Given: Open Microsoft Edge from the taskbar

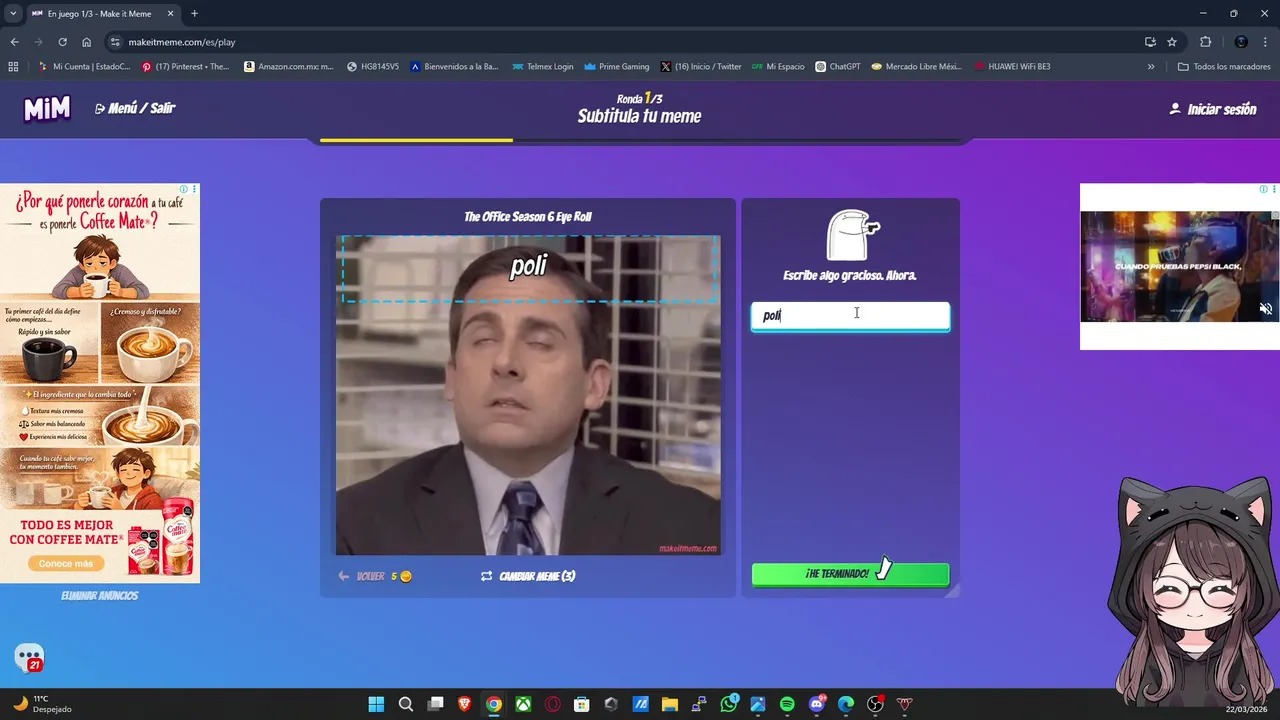Looking at the screenshot, I should [x=846, y=704].
